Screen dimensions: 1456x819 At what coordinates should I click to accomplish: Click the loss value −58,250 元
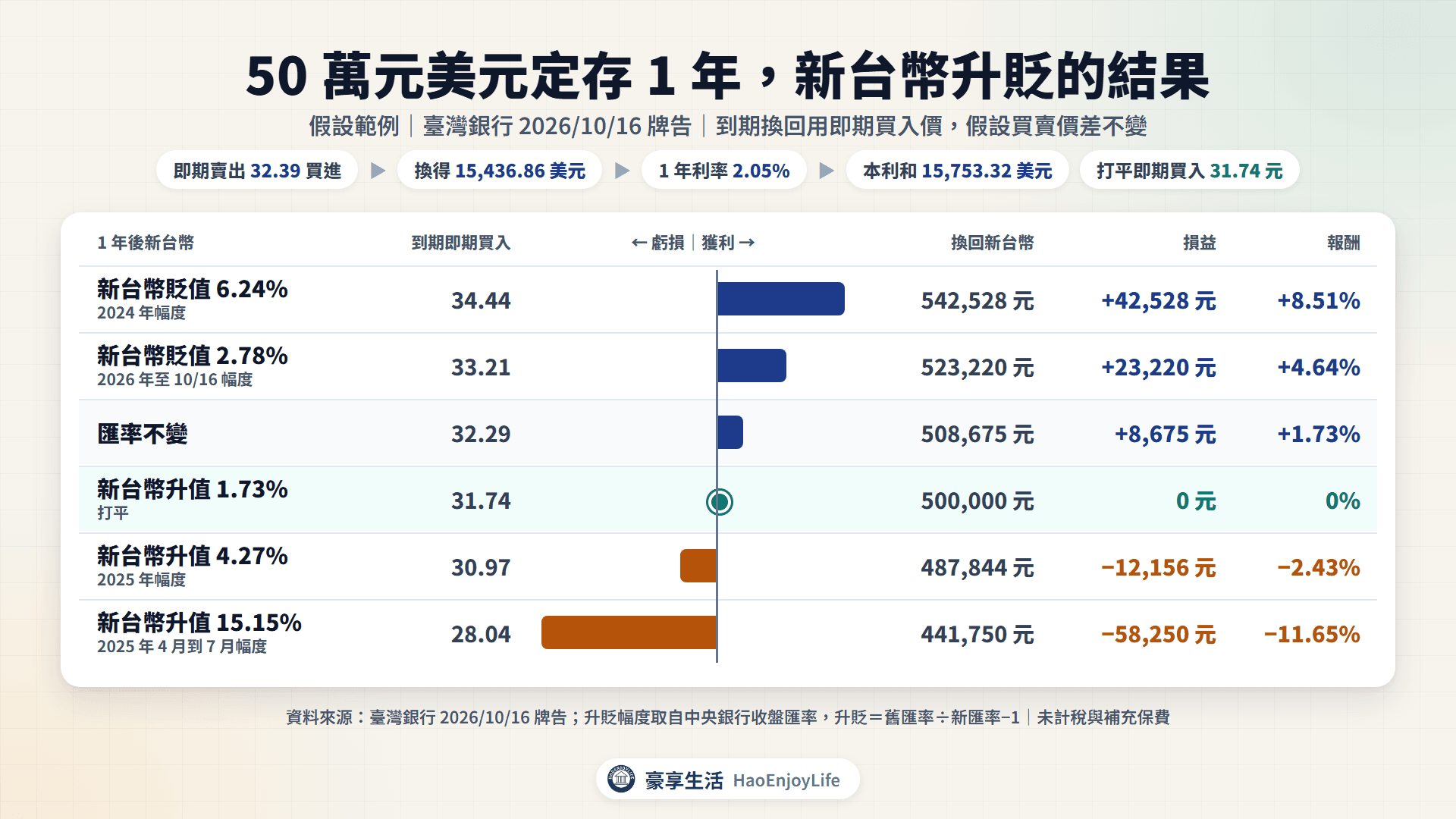click(1159, 635)
